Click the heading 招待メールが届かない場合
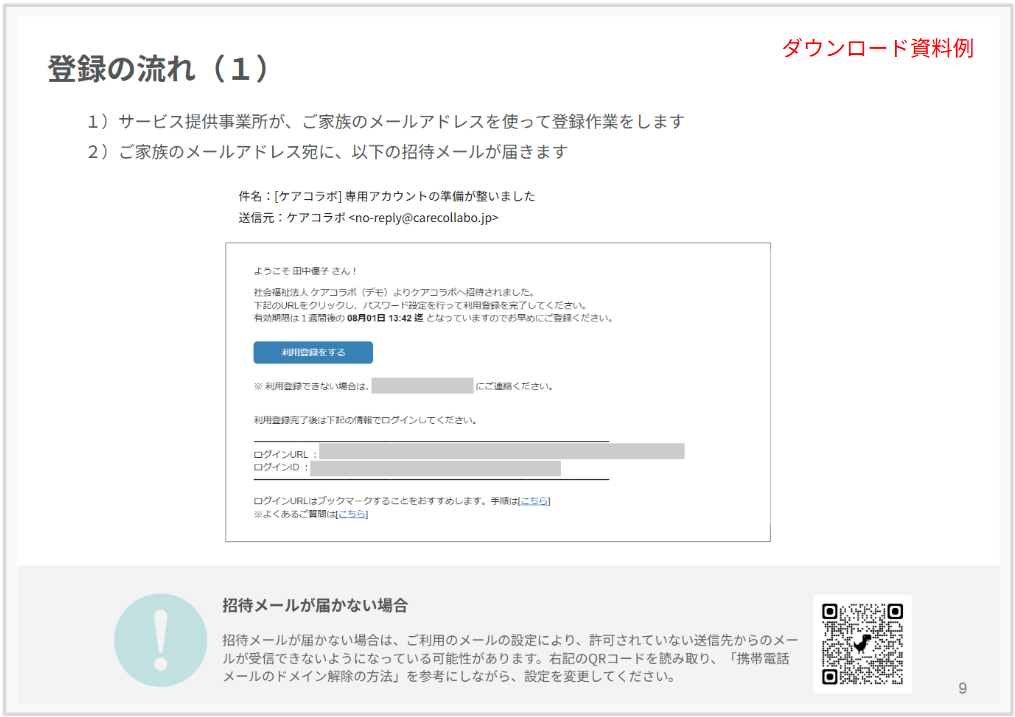Image resolution: width=1015 pixels, height=717 pixels. click(x=315, y=606)
